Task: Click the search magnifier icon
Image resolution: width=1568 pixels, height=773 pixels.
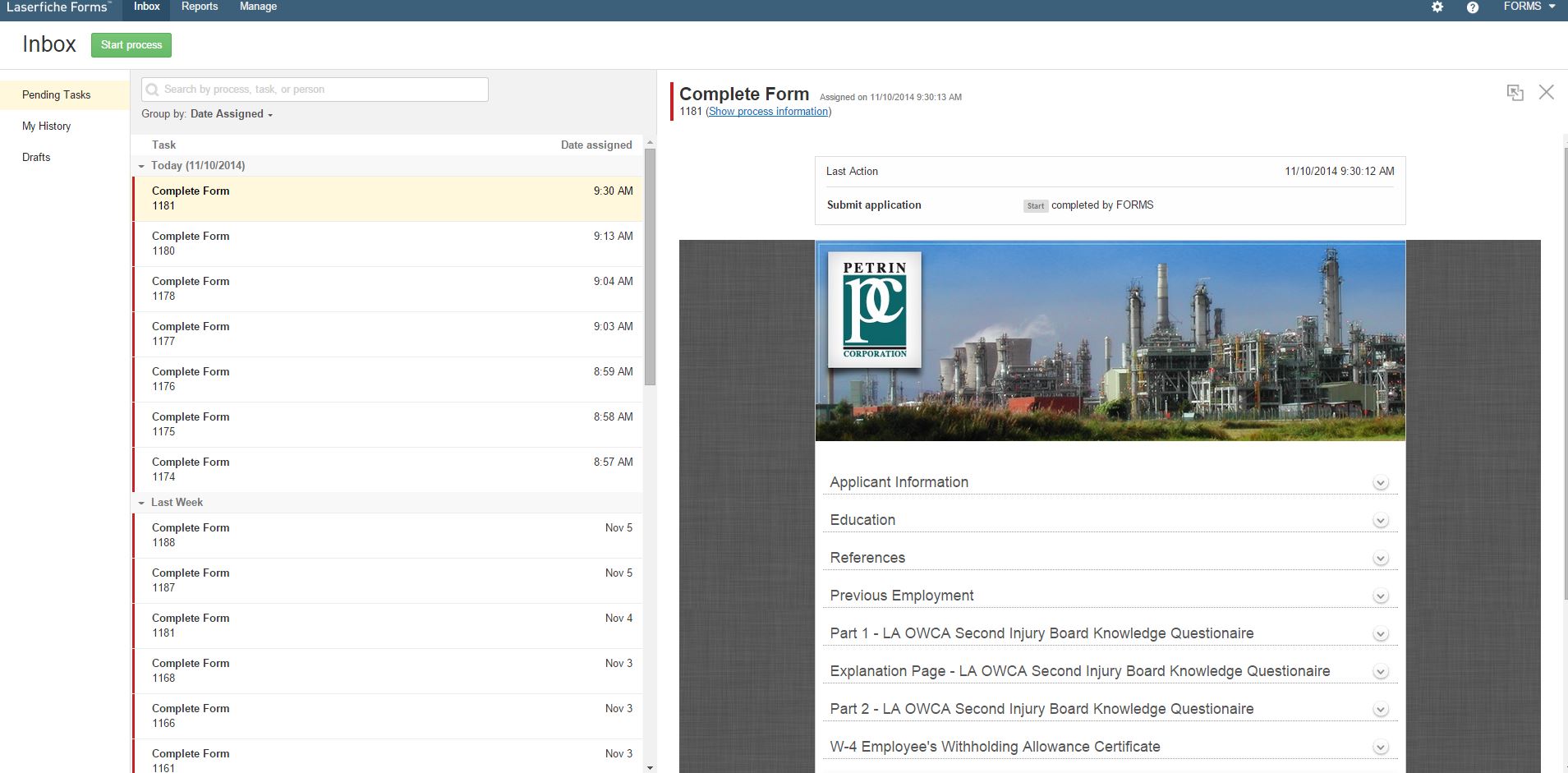Action: pyautogui.click(x=153, y=90)
